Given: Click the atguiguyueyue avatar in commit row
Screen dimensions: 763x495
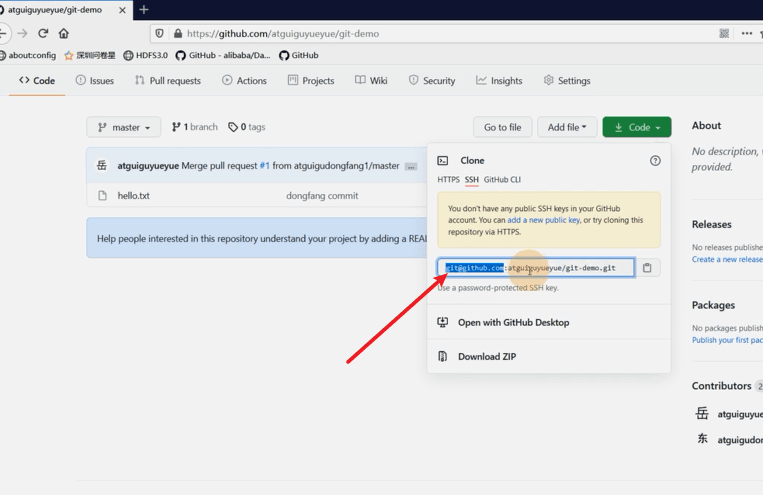Looking at the screenshot, I should click(102, 165).
